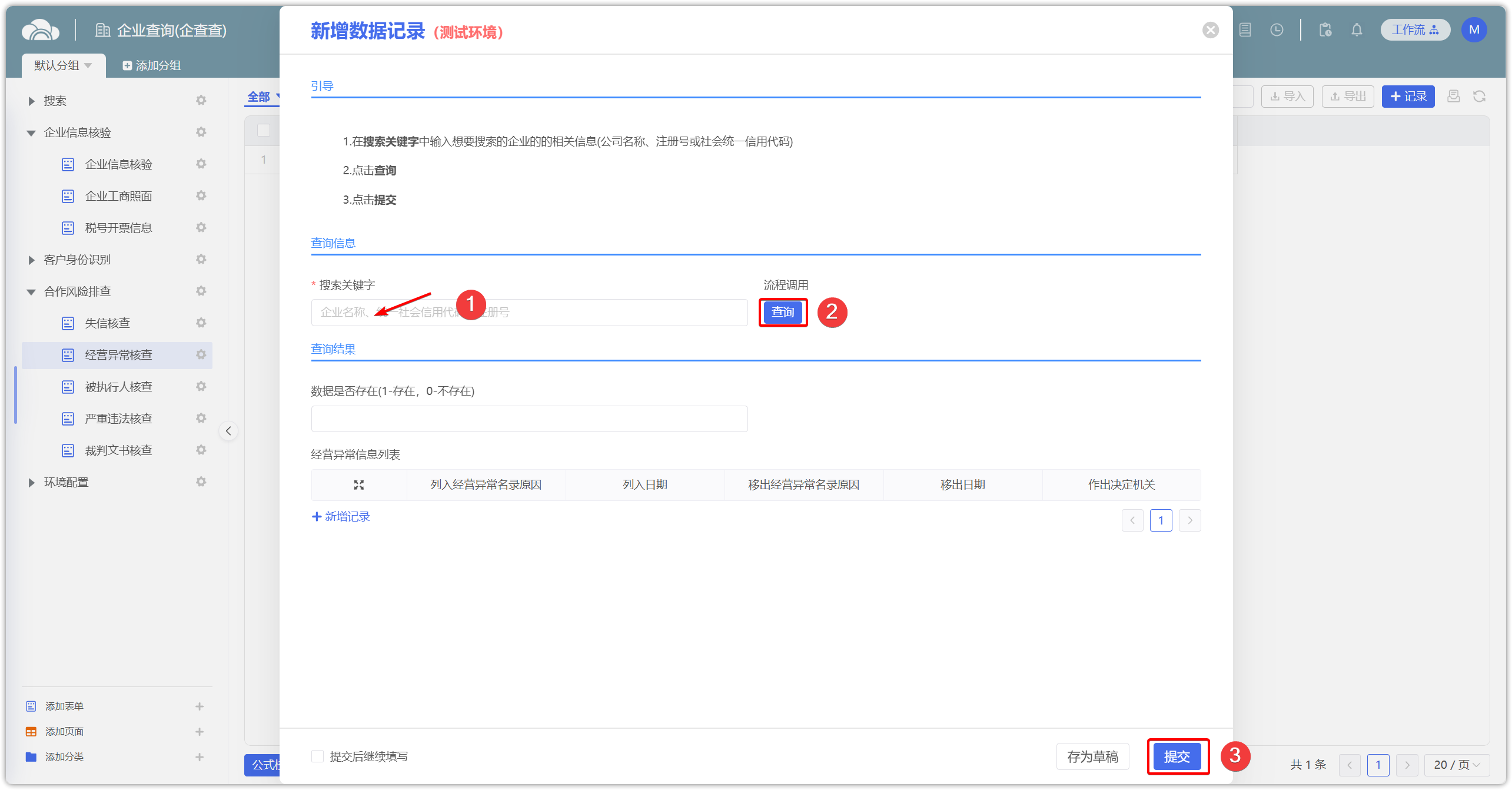
Task: Click gear icon next to 搜索
Action: click(201, 100)
